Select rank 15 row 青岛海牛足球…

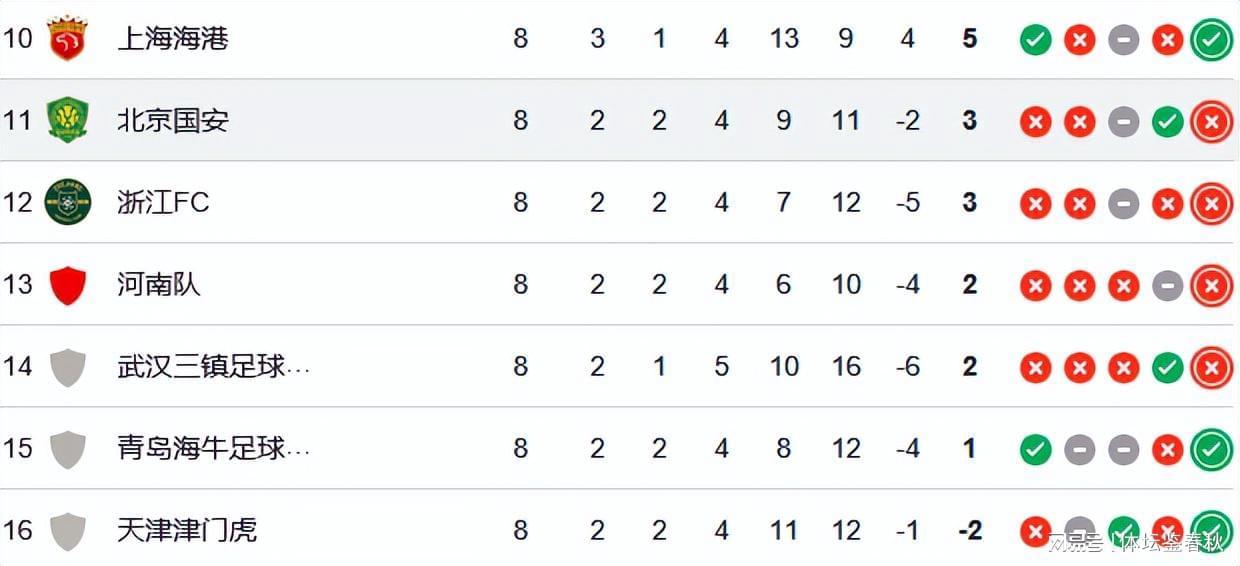pyautogui.click(x=620, y=448)
